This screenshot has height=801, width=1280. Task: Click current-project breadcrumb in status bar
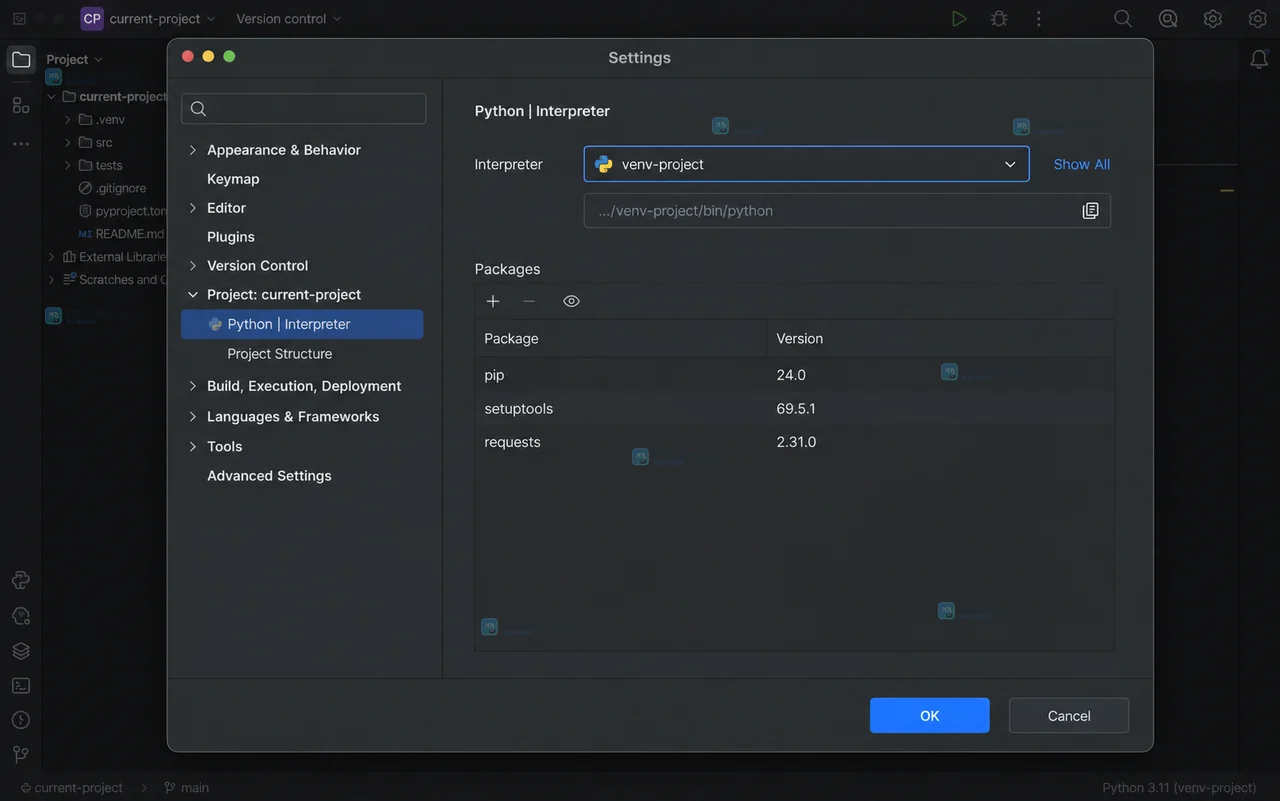pos(72,788)
